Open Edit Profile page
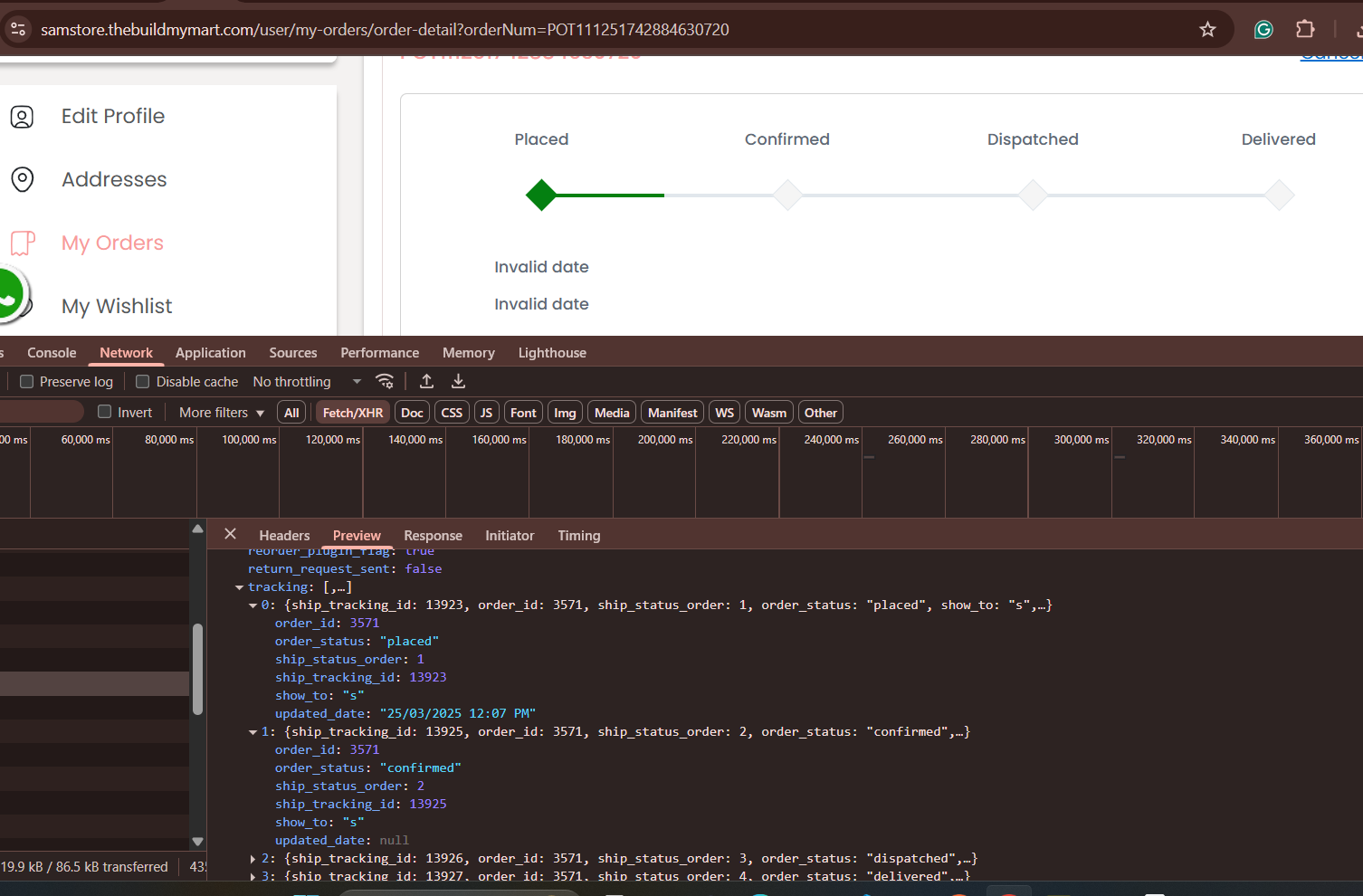The height and width of the screenshot is (896, 1363). point(113,116)
